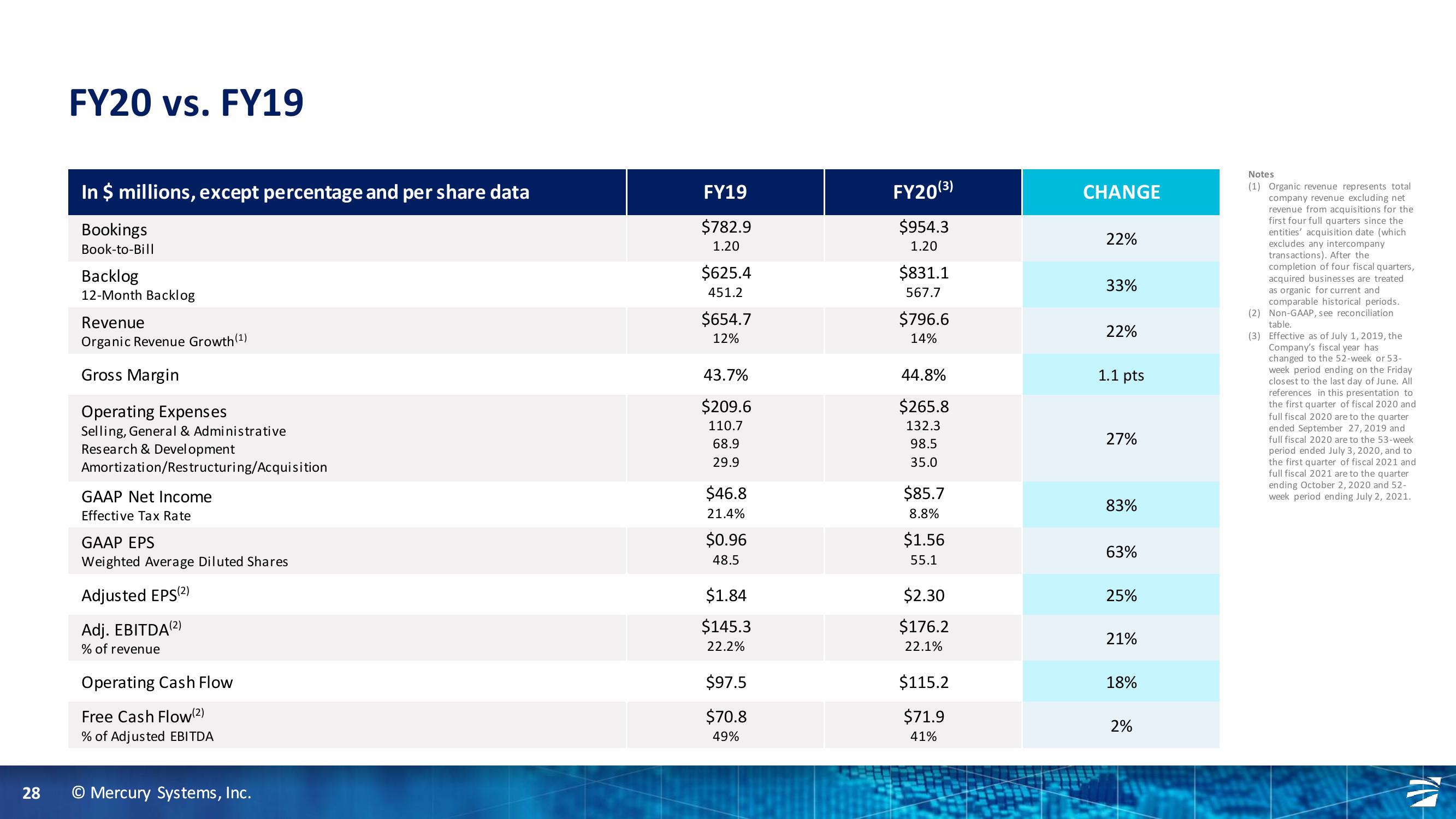The image size is (1456, 819).
Task: Click the 18% cash flow change
Action: pos(1121,682)
